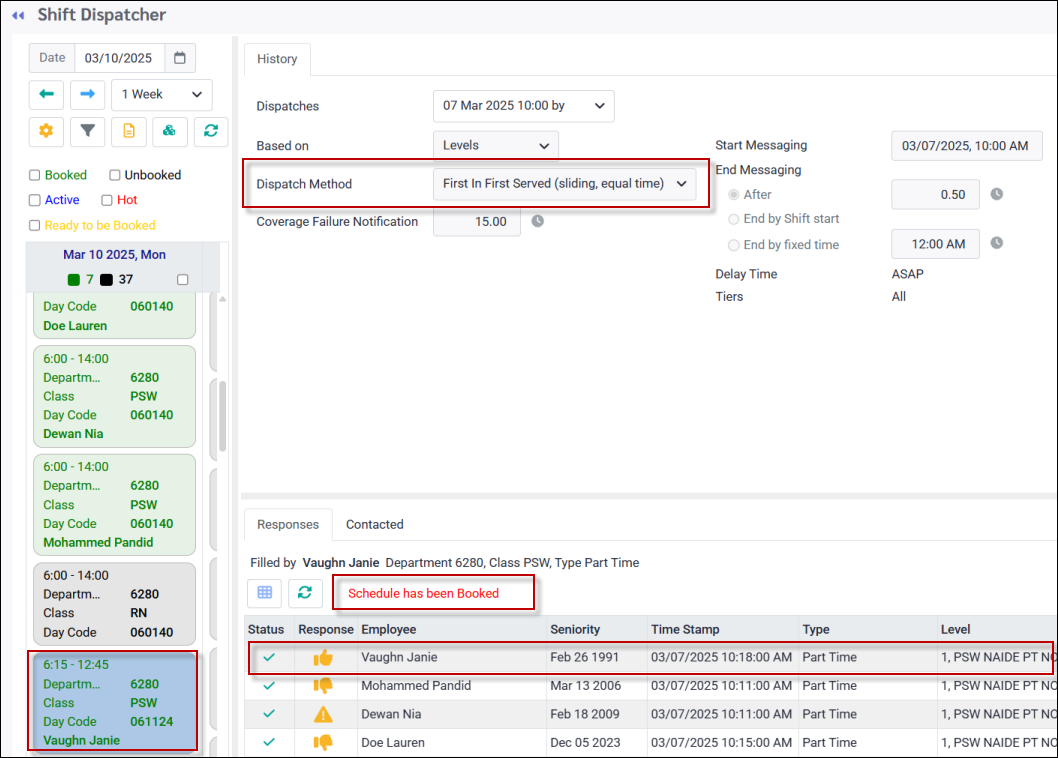Click warning triangle icon for Dewan Nia
Viewport: 1058px width, 758px height.
pyautogui.click(x=323, y=714)
